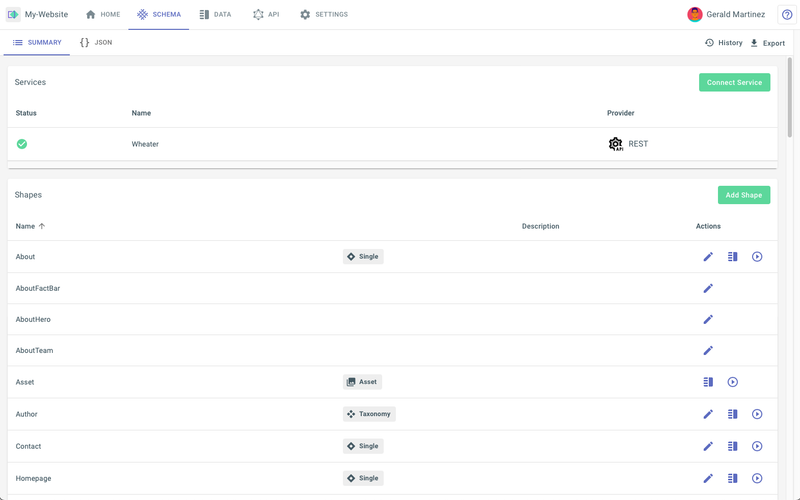Click Connect Service button
This screenshot has height=500, width=800.
tap(734, 82)
